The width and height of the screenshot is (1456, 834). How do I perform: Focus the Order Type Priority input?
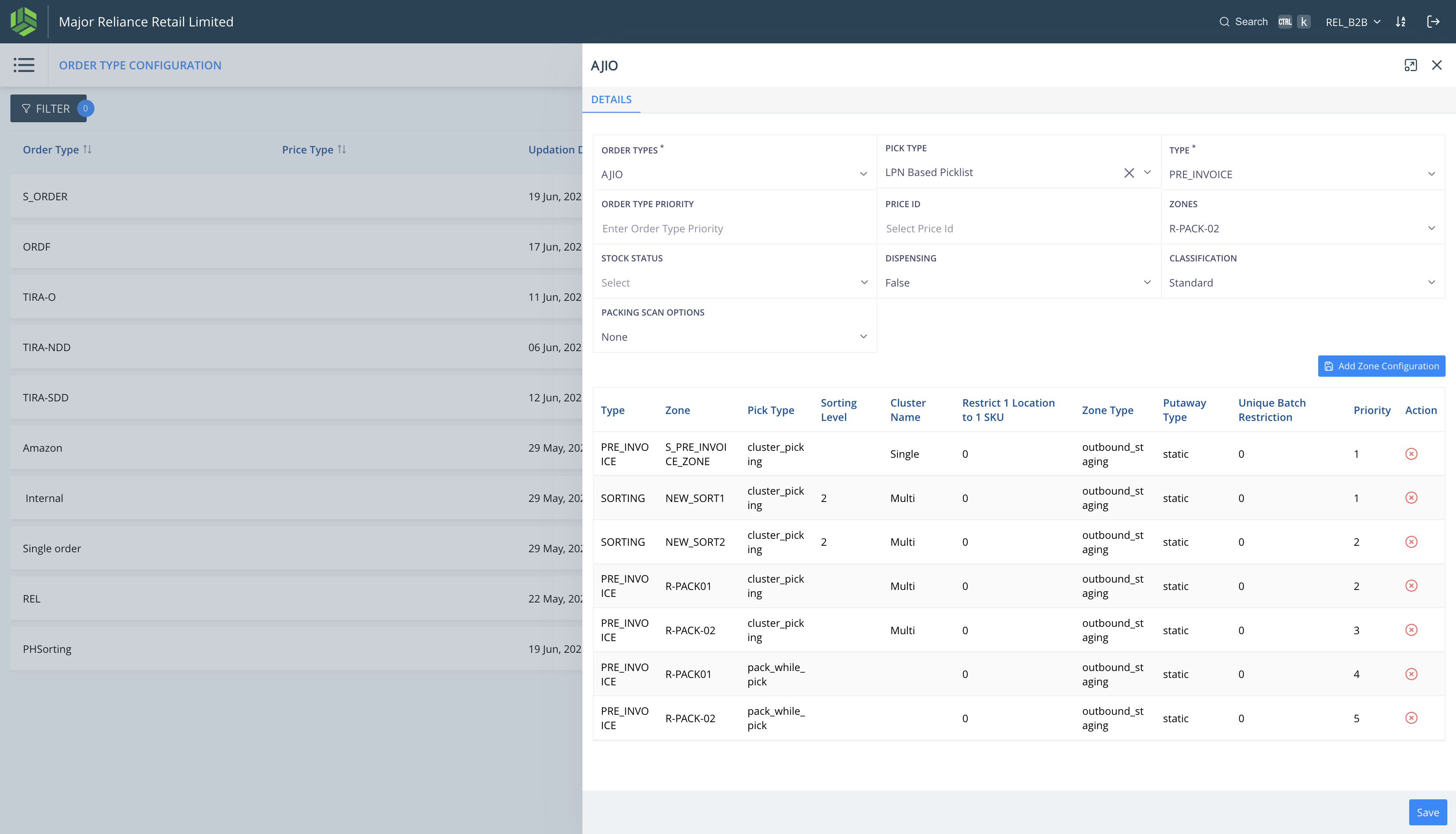click(734, 228)
